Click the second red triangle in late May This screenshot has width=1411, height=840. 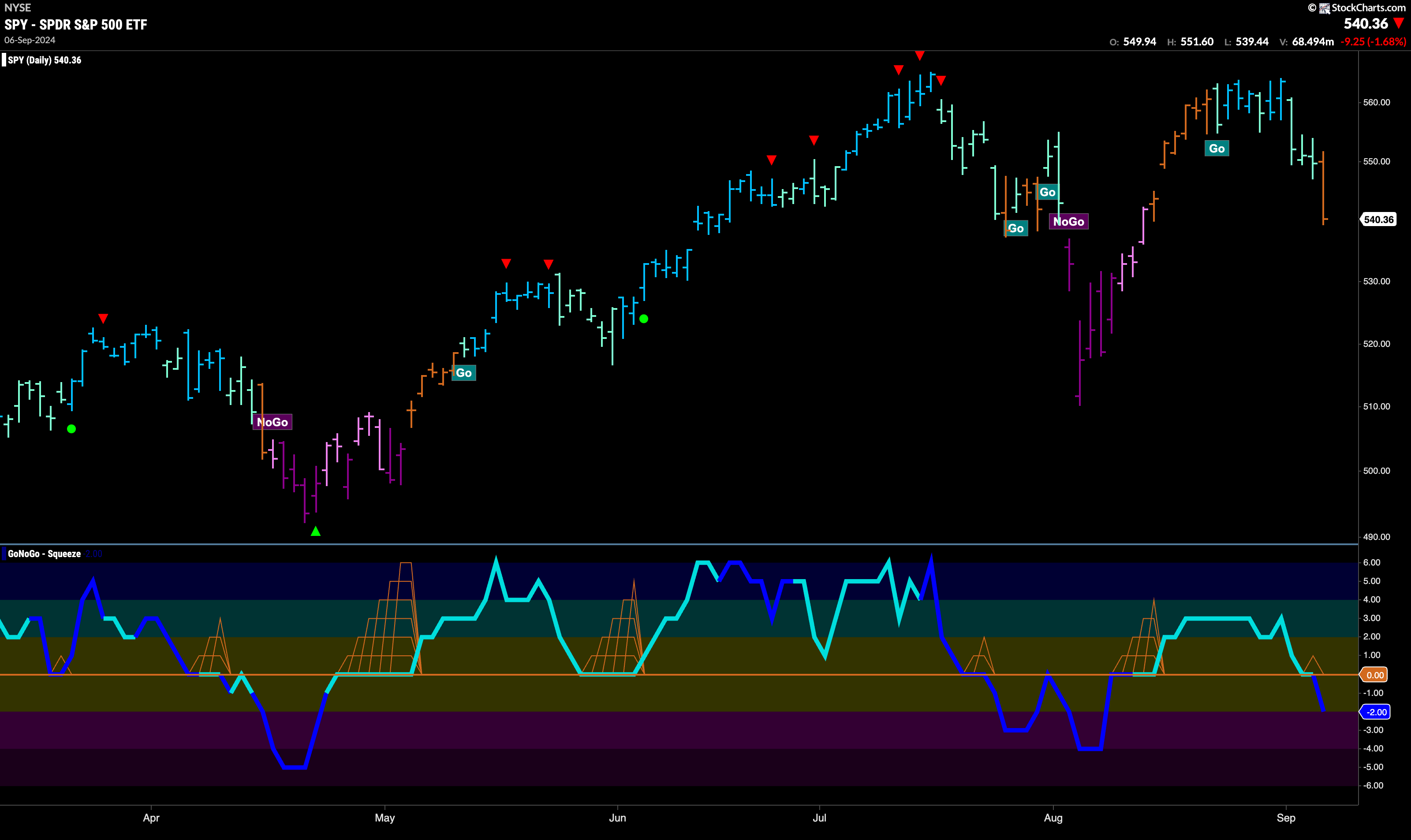548,264
